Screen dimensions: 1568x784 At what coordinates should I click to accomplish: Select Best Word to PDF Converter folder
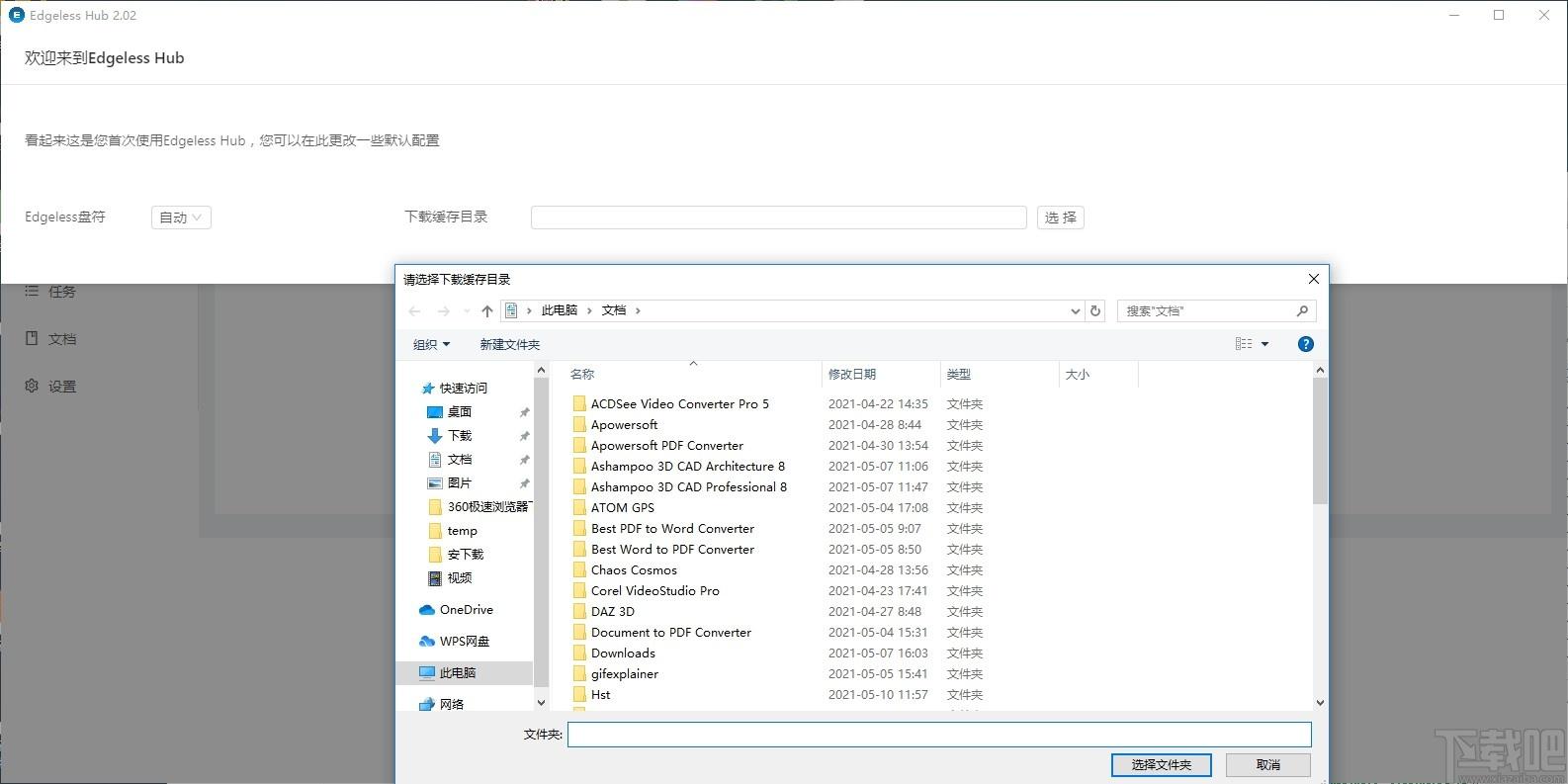[x=672, y=549]
